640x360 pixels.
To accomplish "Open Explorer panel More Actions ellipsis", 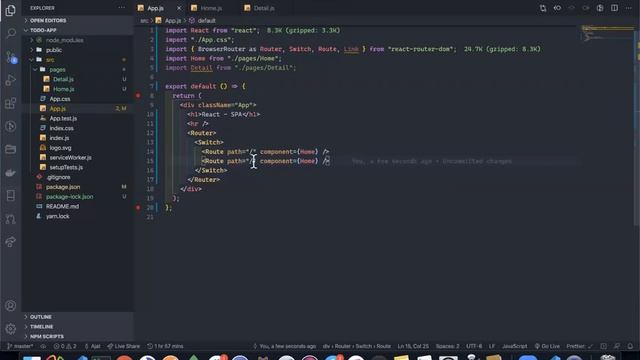I will [122, 8].
